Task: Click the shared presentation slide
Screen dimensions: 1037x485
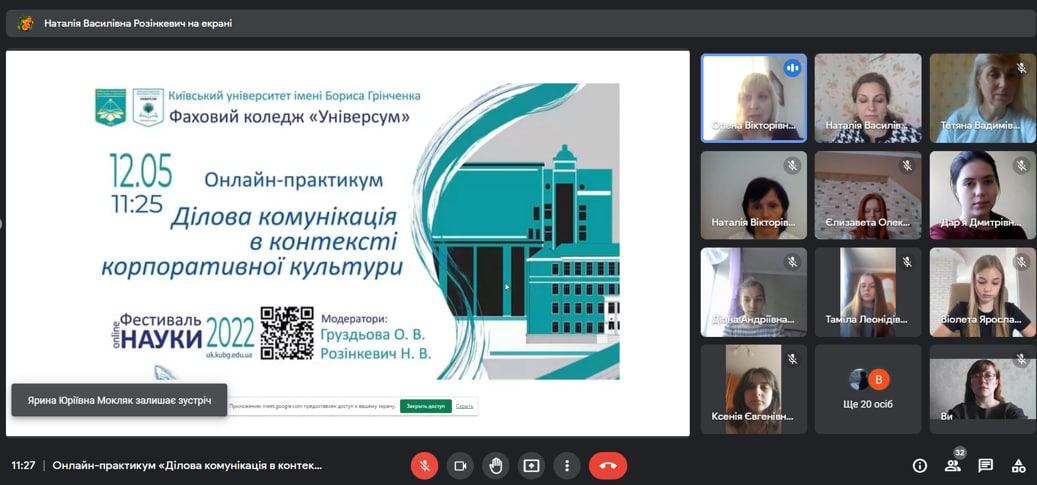Action: [x=348, y=243]
